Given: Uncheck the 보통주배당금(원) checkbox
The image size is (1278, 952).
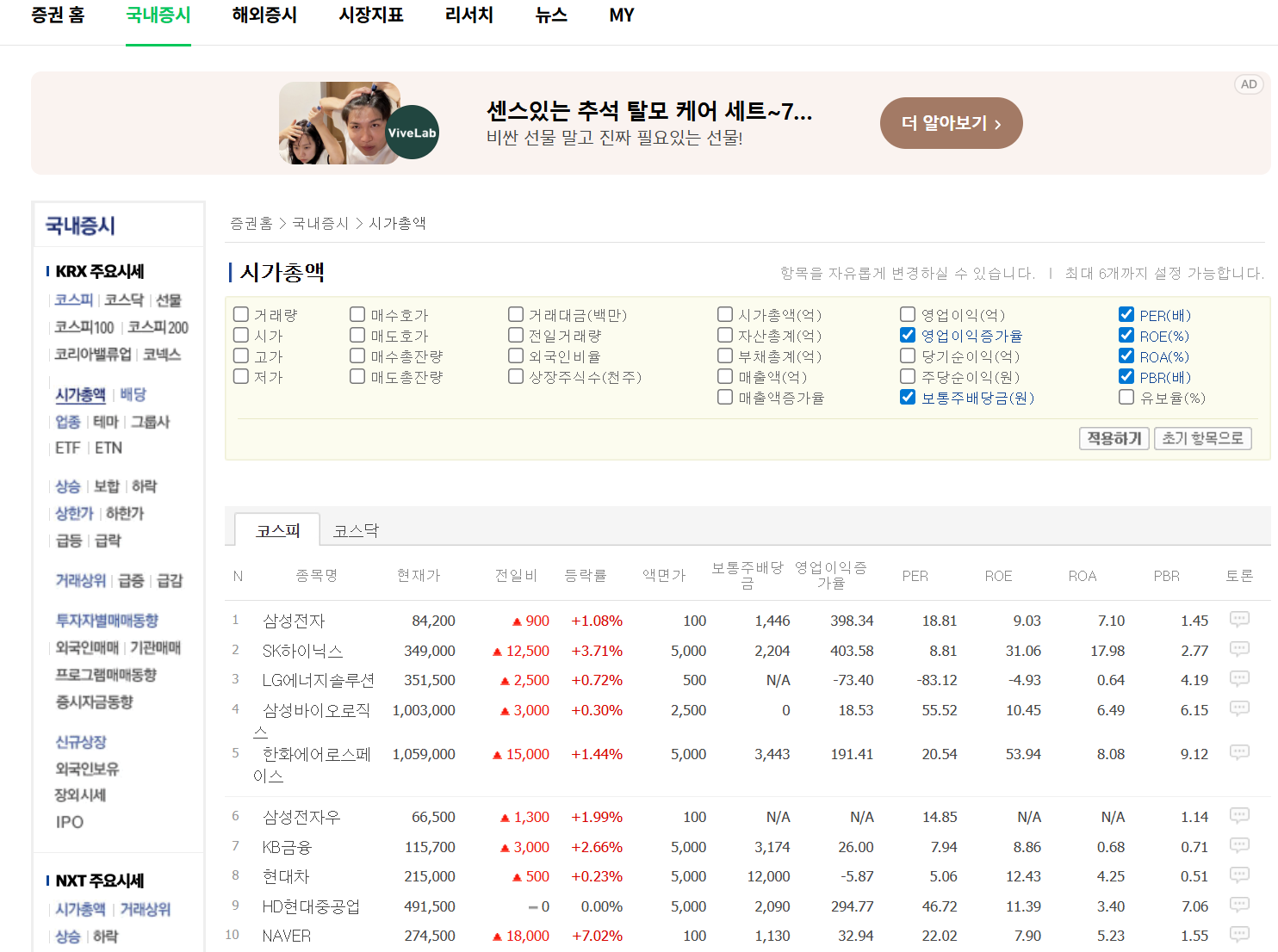Looking at the screenshot, I should tap(908, 397).
